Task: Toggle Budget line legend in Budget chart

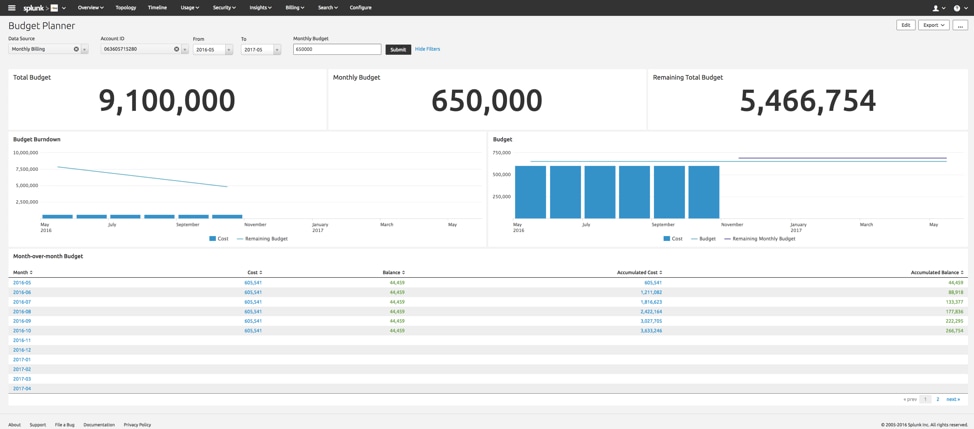Action: 703,238
